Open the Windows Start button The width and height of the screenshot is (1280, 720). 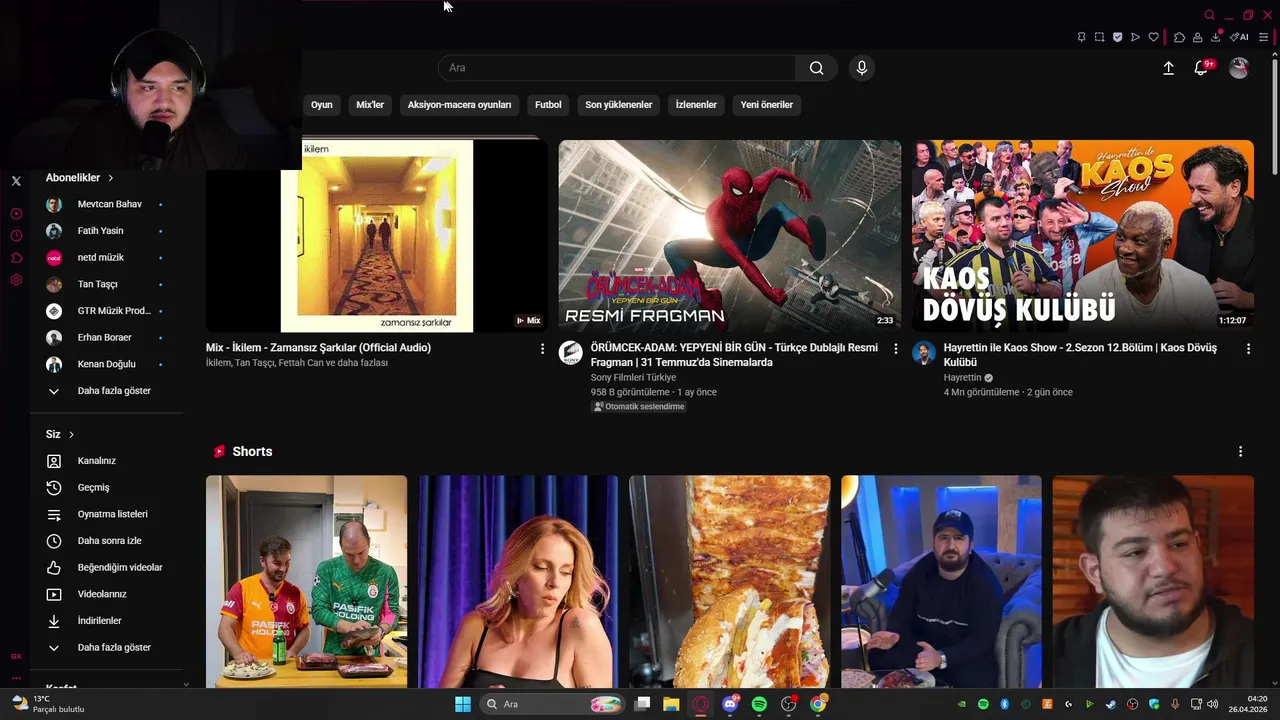coord(463,704)
